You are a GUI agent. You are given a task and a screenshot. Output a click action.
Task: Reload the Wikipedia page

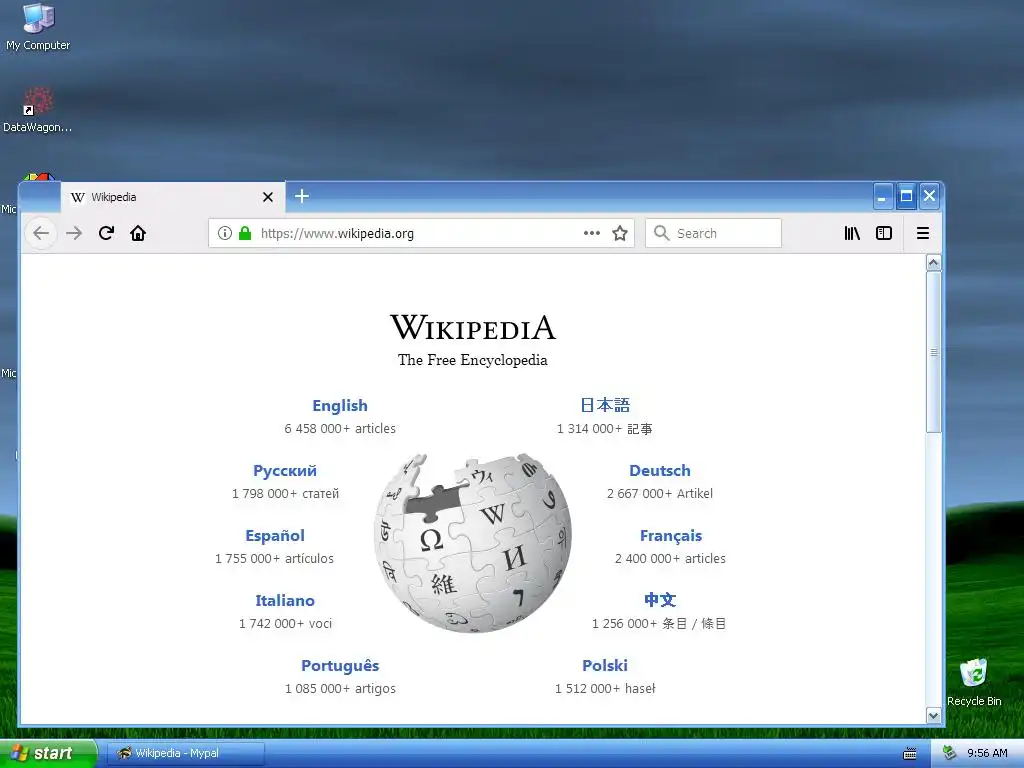(x=106, y=233)
